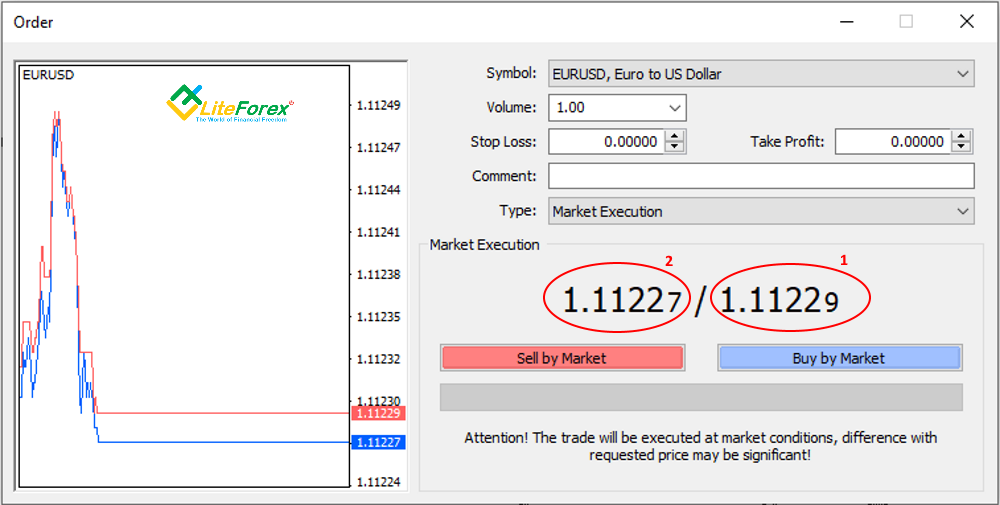Image resolution: width=1000 pixels, height=505 pixels.
Task: Click the 1.11224 price axis label
Action: pyautogui.click(x=379, y=482)
